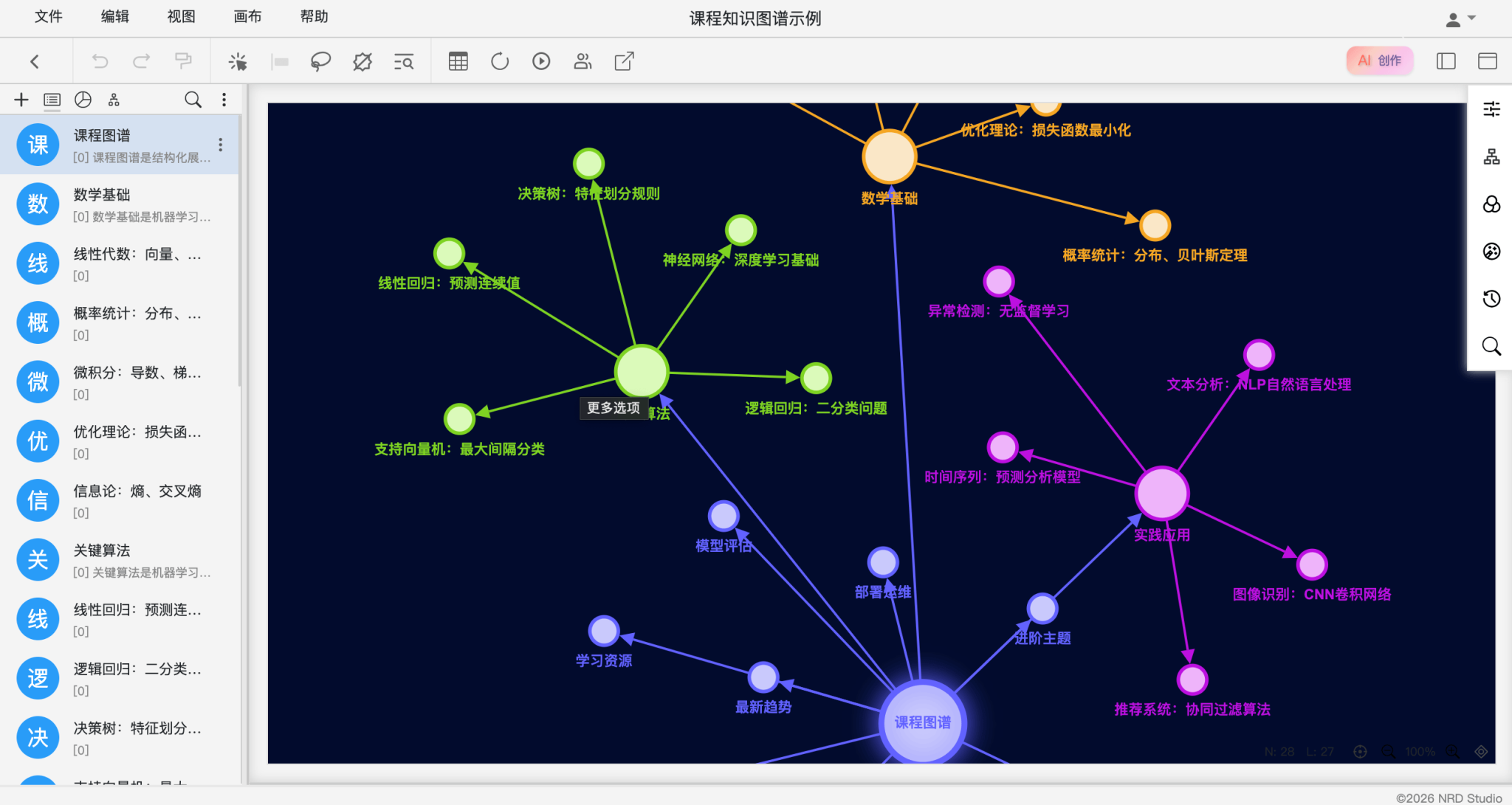
Task: Open the table view icon
Action: click(x=458, y=61)
